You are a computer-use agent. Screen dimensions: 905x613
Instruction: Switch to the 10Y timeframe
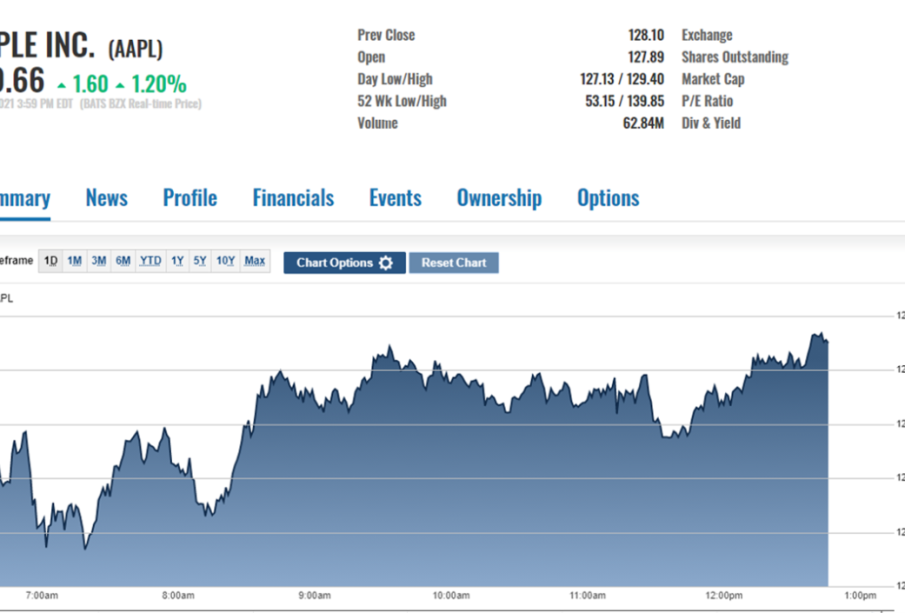(x=225, y=261)
